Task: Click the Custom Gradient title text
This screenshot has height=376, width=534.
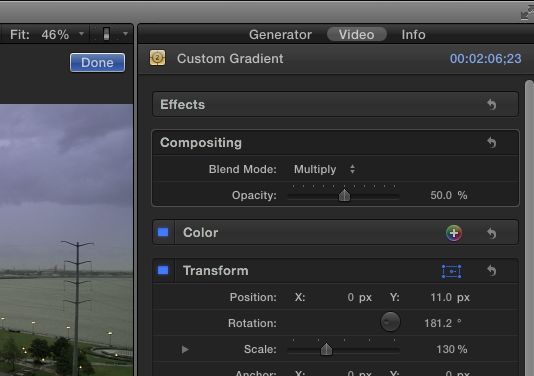Action: click(230, 59)
